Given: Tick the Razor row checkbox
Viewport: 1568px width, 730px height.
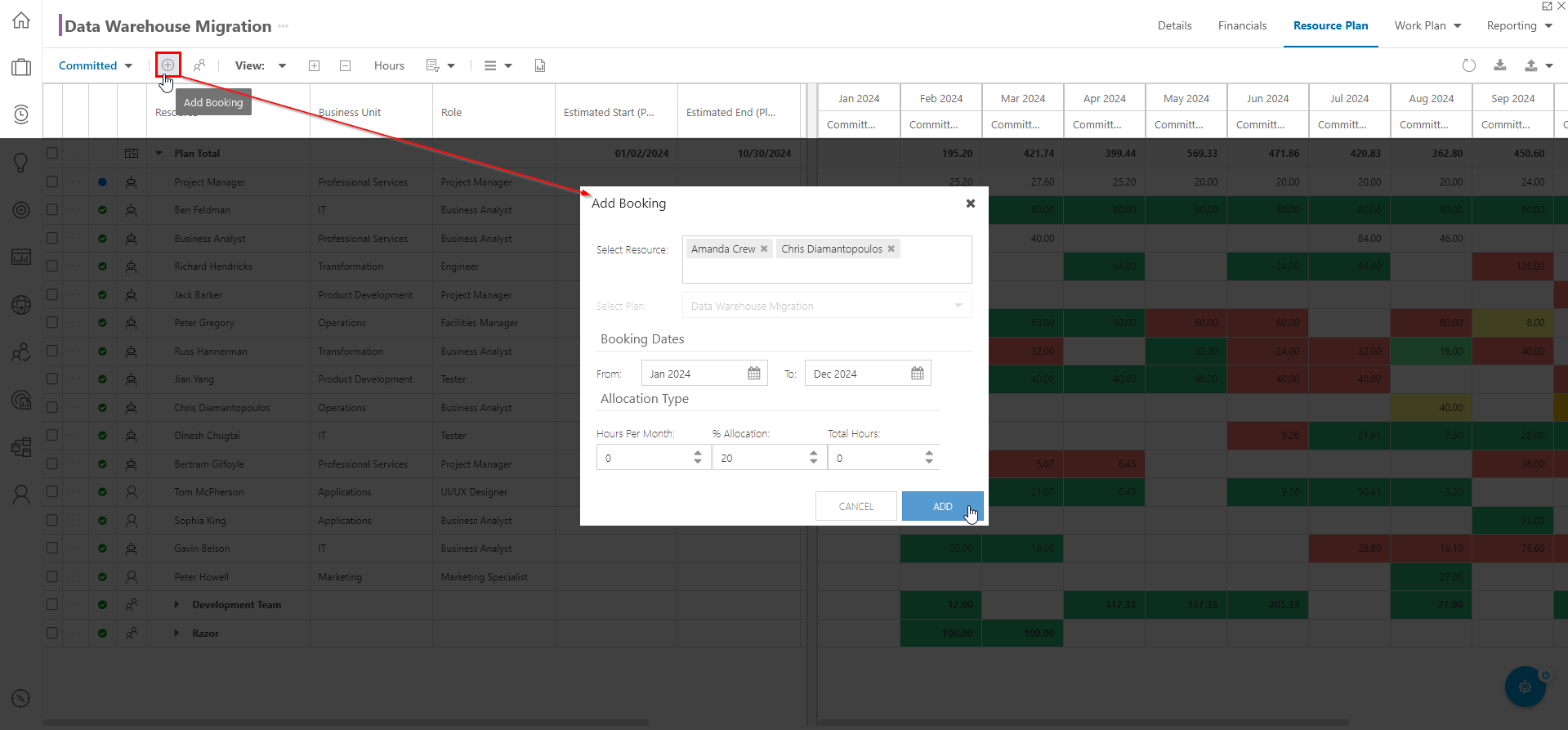Looking at the screenshot, I should 52,633.
